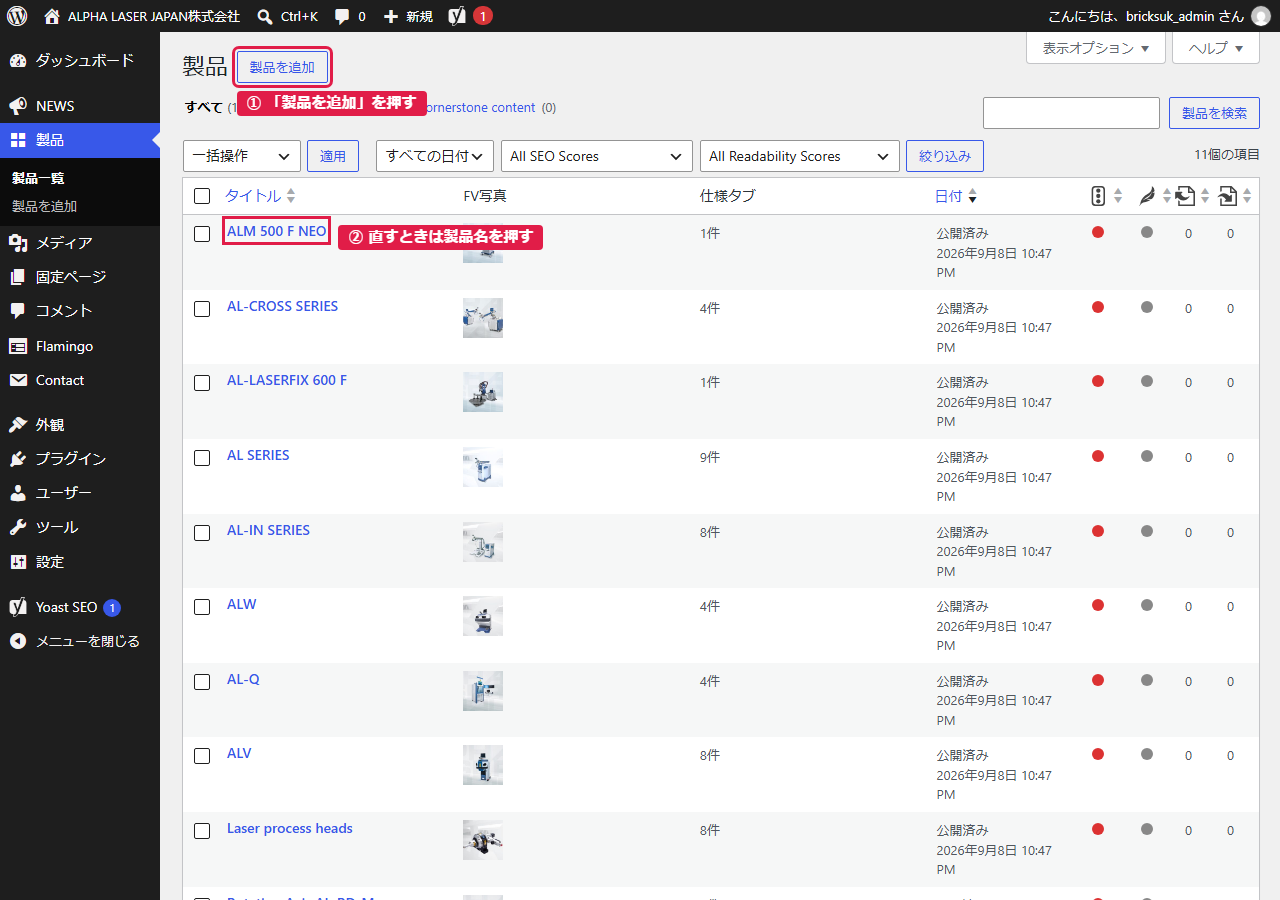
Task: Click the メディア sidebar icon
Action: [x=18, y=243]
